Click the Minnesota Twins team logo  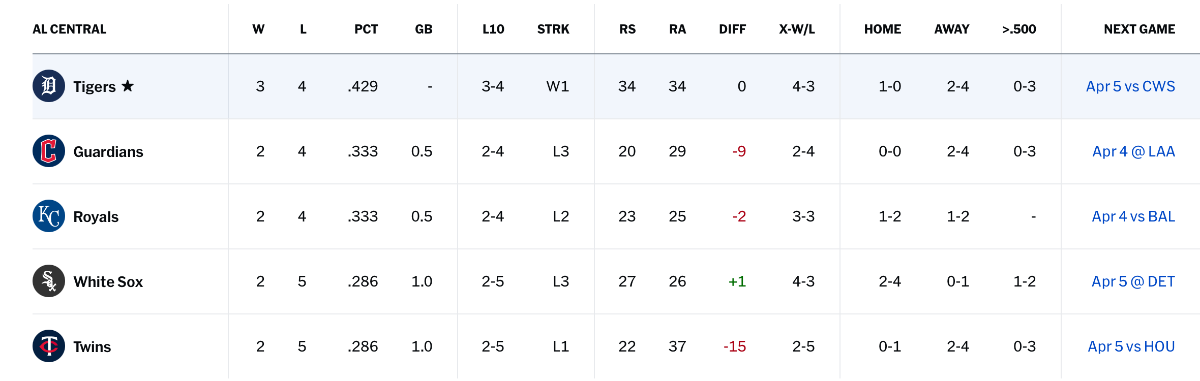[x=49, y=347]
